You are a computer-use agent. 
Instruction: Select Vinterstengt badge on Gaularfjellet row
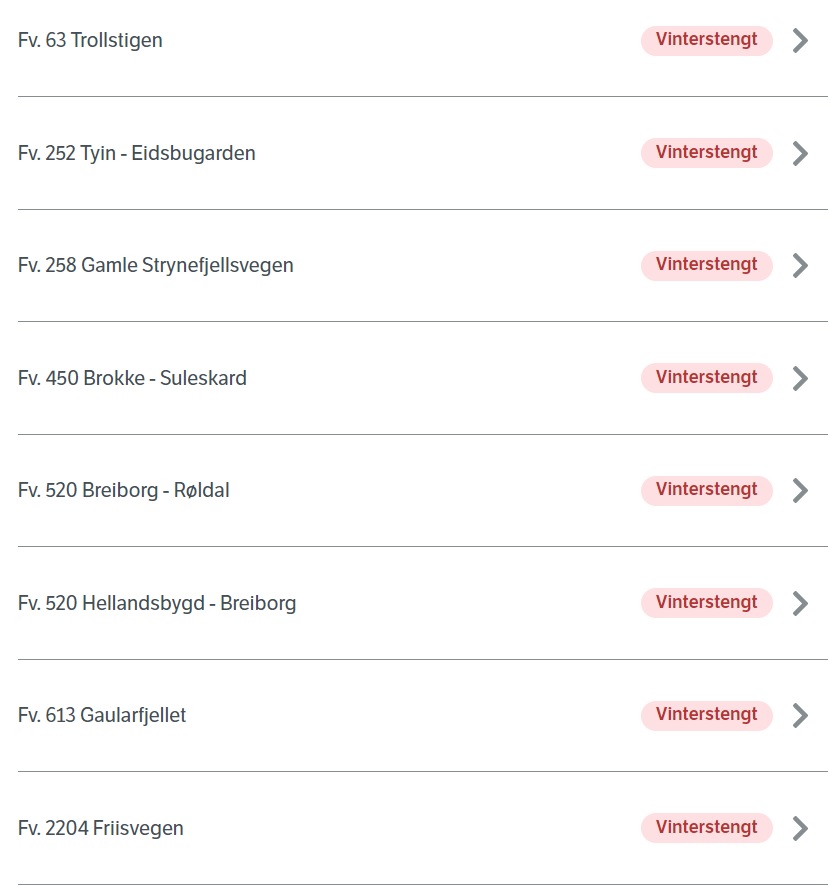coord(706,715)
